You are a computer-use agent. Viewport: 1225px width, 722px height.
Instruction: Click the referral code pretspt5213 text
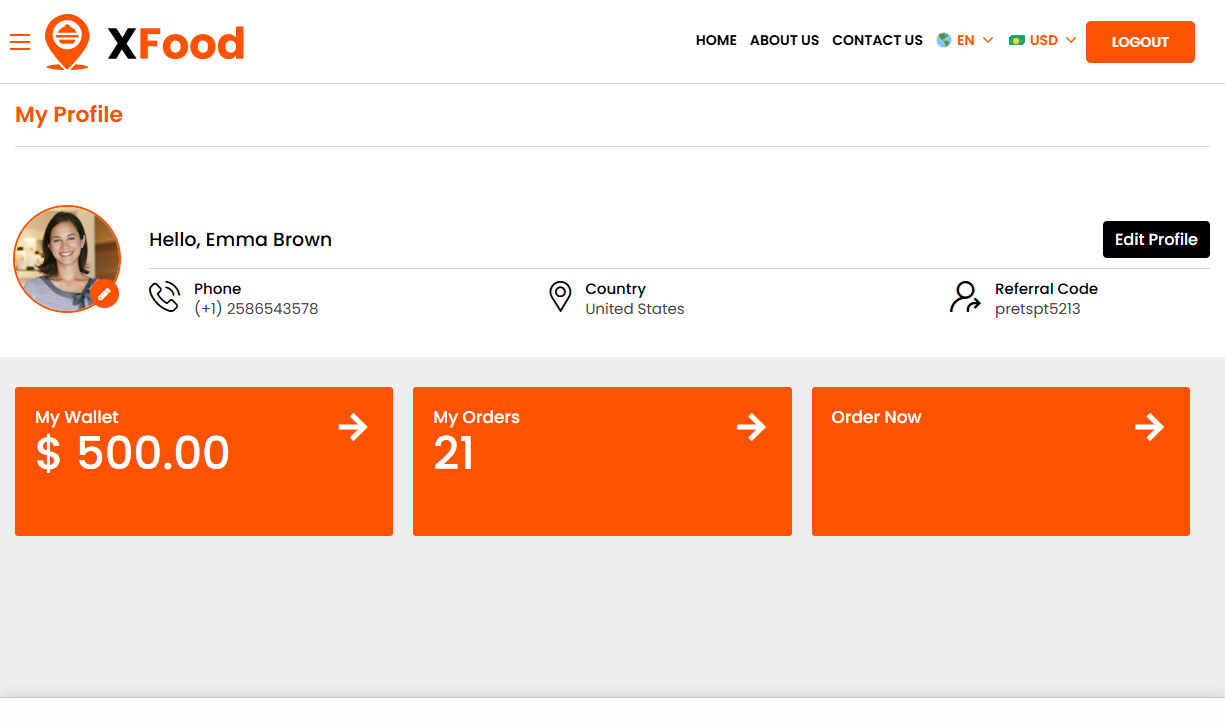(1037, 309)
